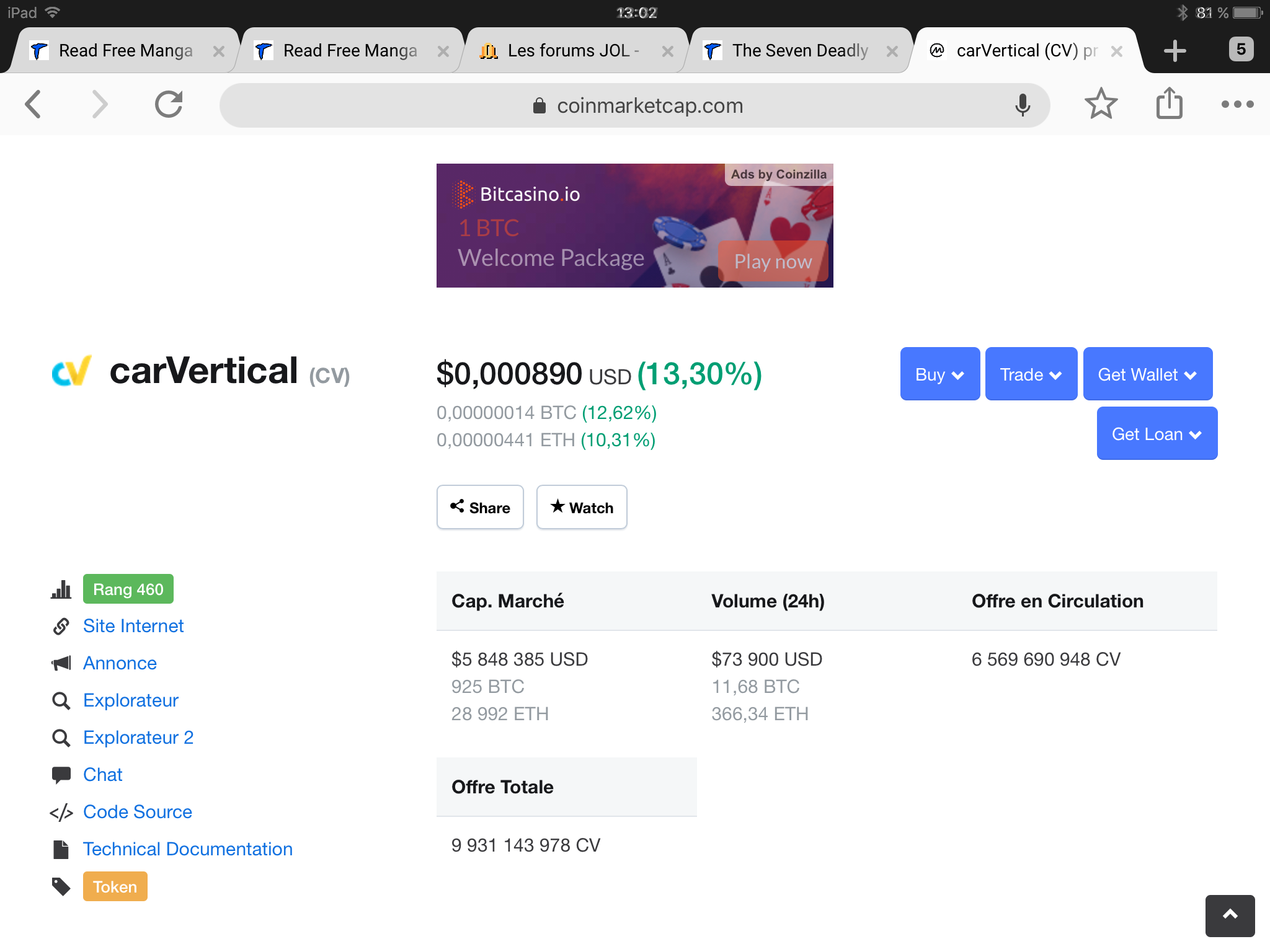Open the Site Internet link
Image resolution: width=1270 pixels, height=952 pixels.
tap(133, 626)
